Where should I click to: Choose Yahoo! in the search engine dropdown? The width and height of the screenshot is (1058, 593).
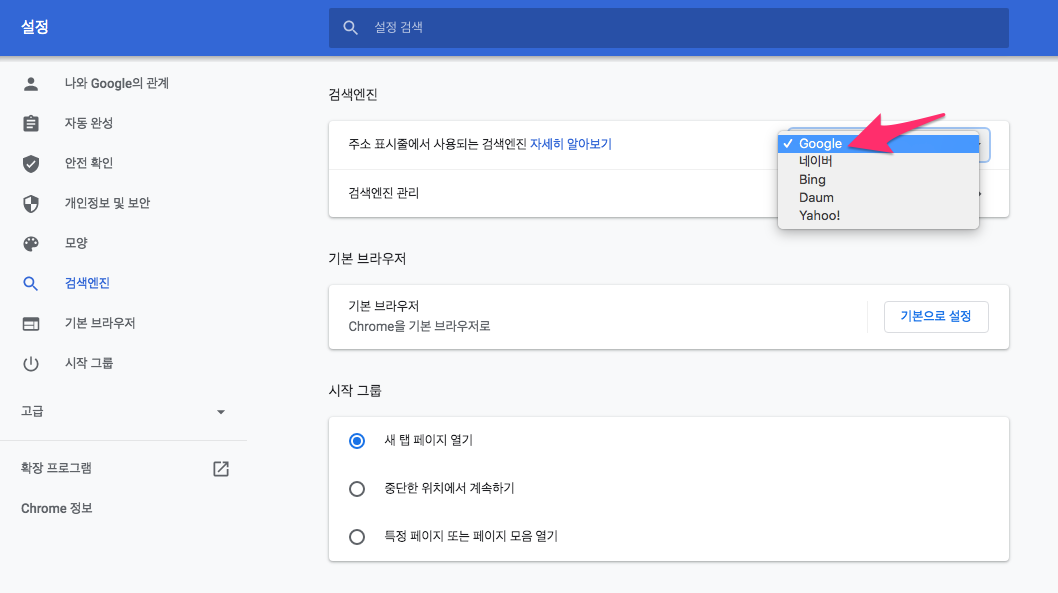point(878,216)
